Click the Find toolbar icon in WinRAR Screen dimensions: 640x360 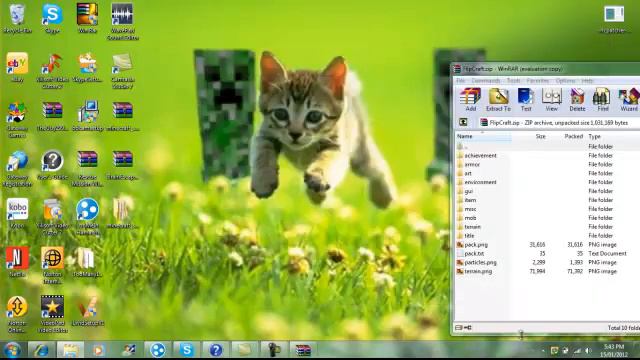602,100
